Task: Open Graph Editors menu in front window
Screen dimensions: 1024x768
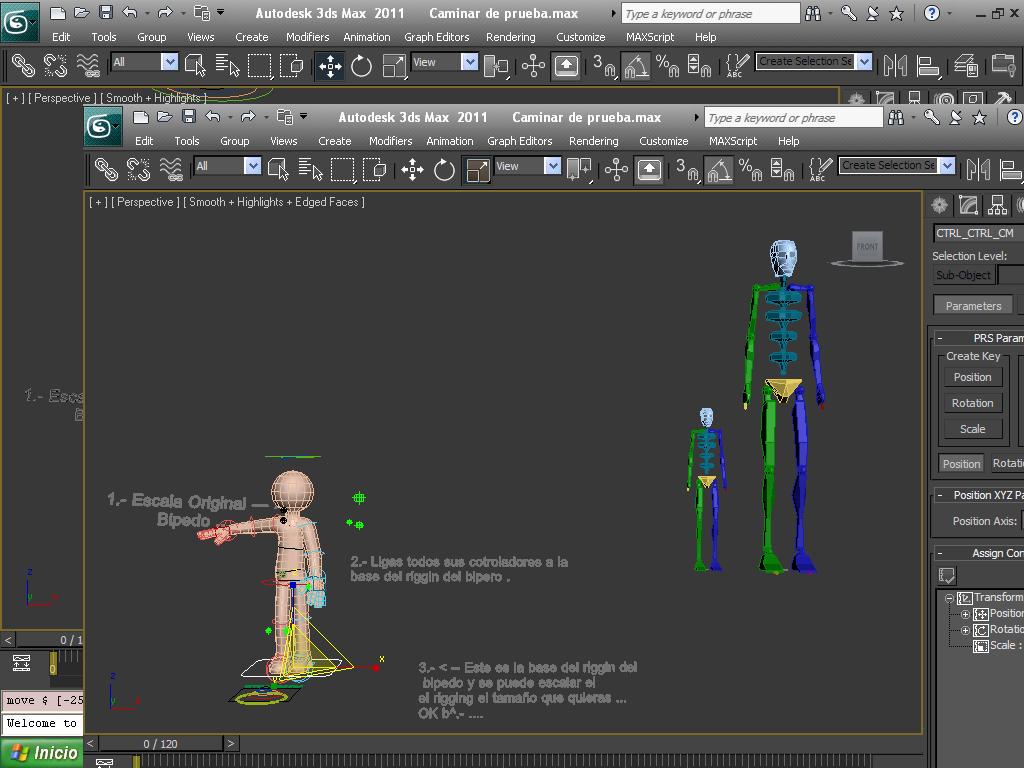Action: (519, 141)
